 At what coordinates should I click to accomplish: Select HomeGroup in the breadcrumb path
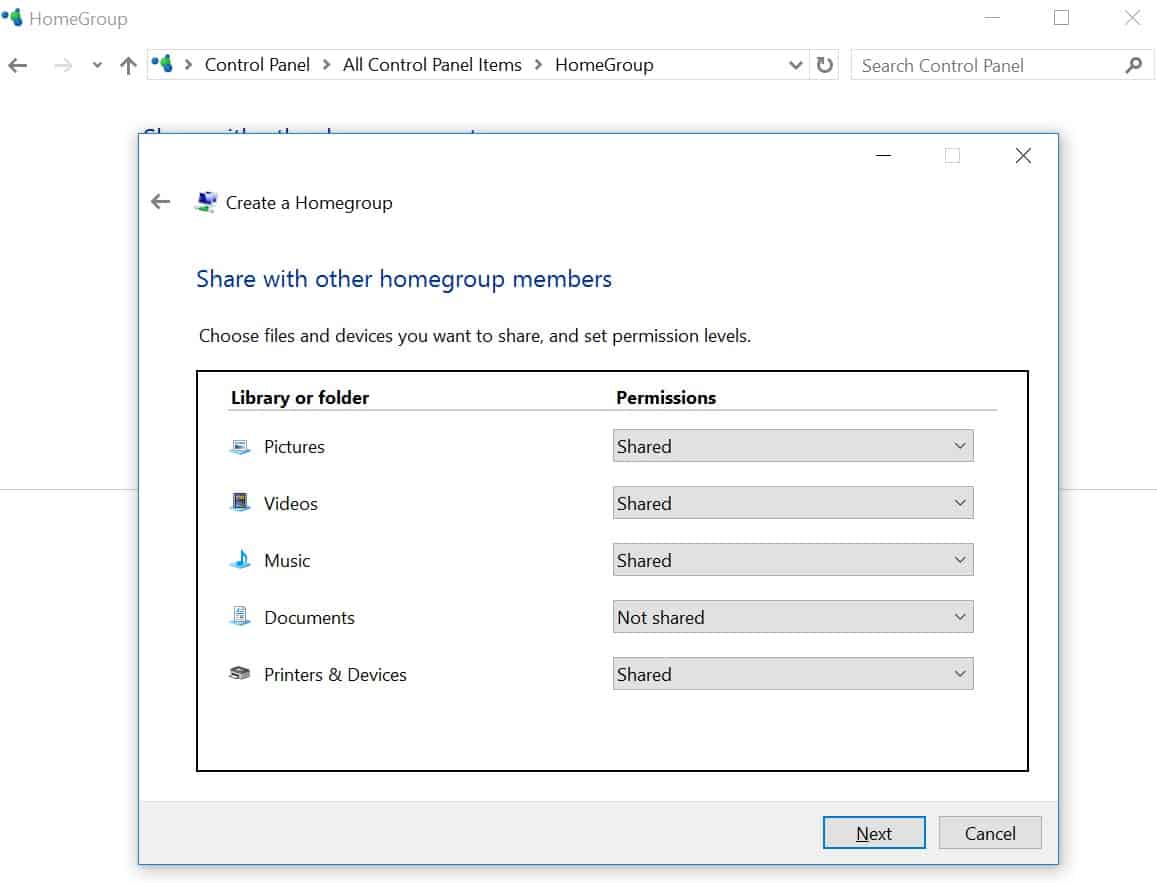(x=604, y=65)
